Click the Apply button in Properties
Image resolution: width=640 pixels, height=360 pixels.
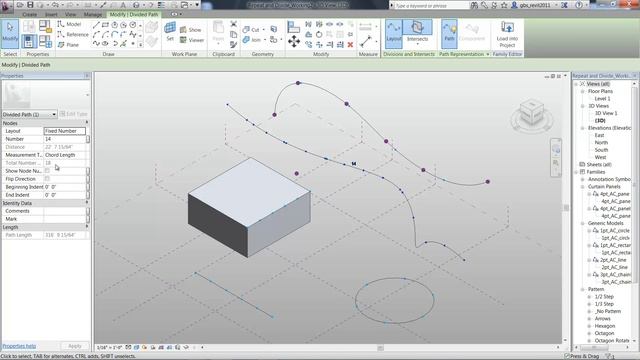coord(75,346)
